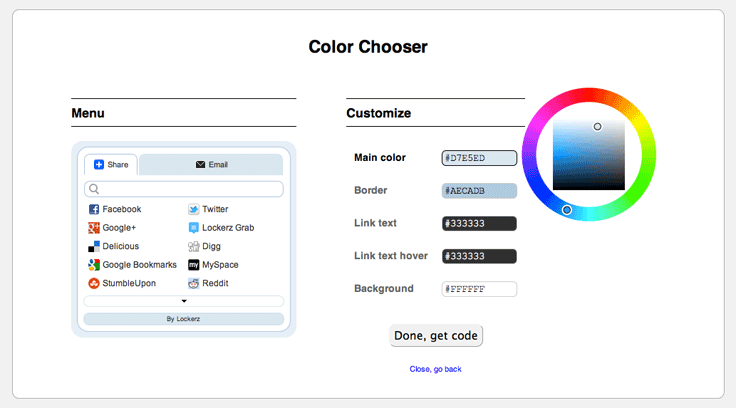
Task: Click the Done, get code button
Action: tap(436, 336)
